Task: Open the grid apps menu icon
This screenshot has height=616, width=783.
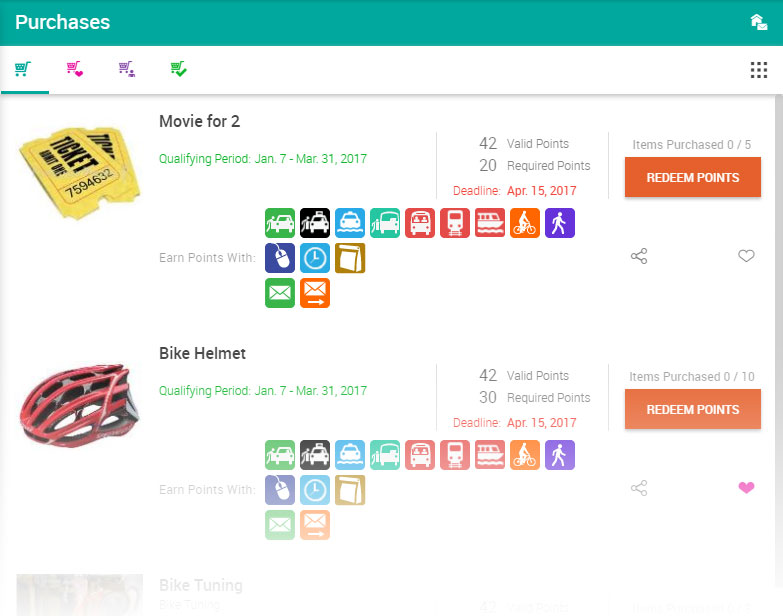Action: point(759,70)
